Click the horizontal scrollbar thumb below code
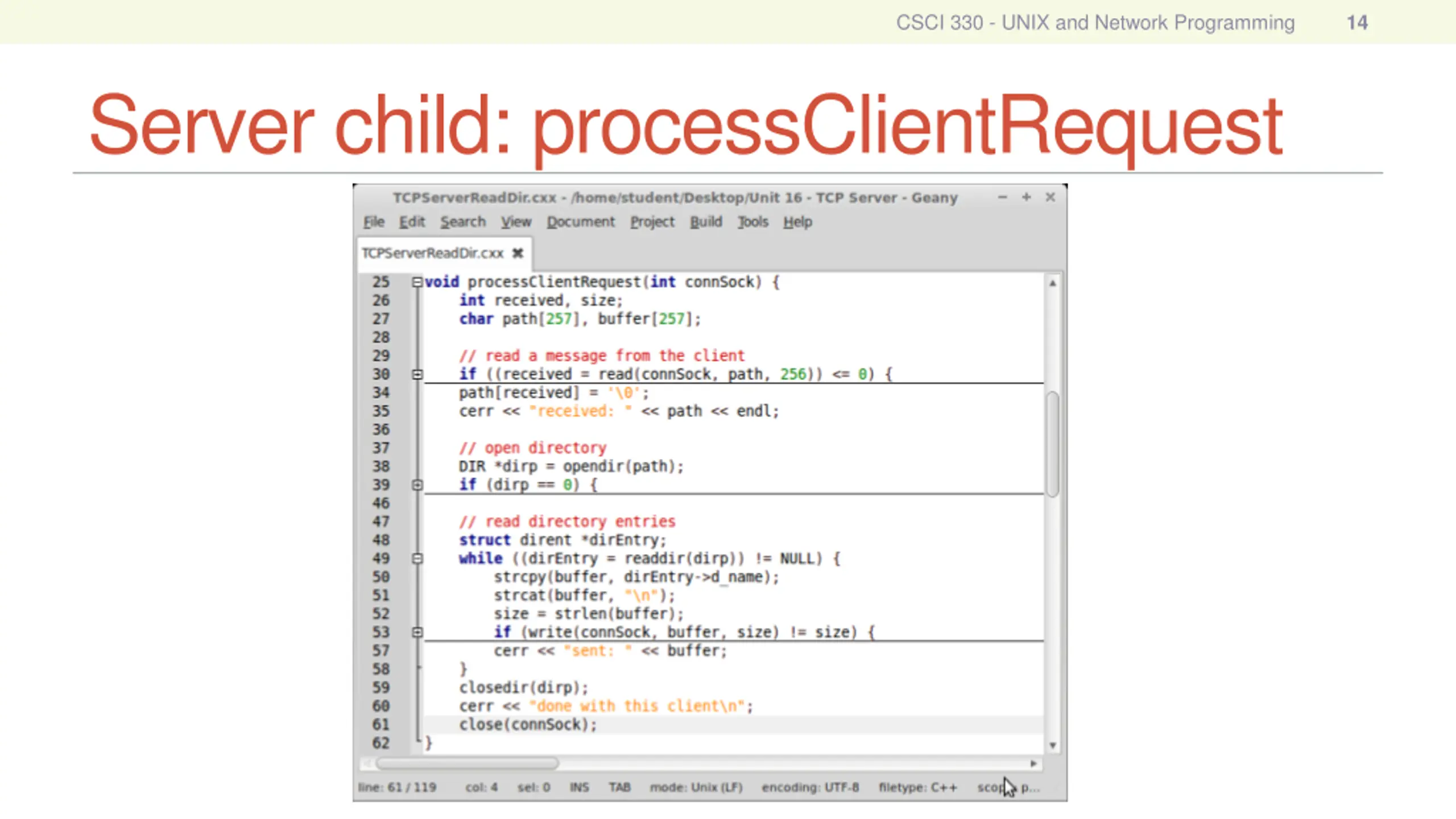 (468, 764)
